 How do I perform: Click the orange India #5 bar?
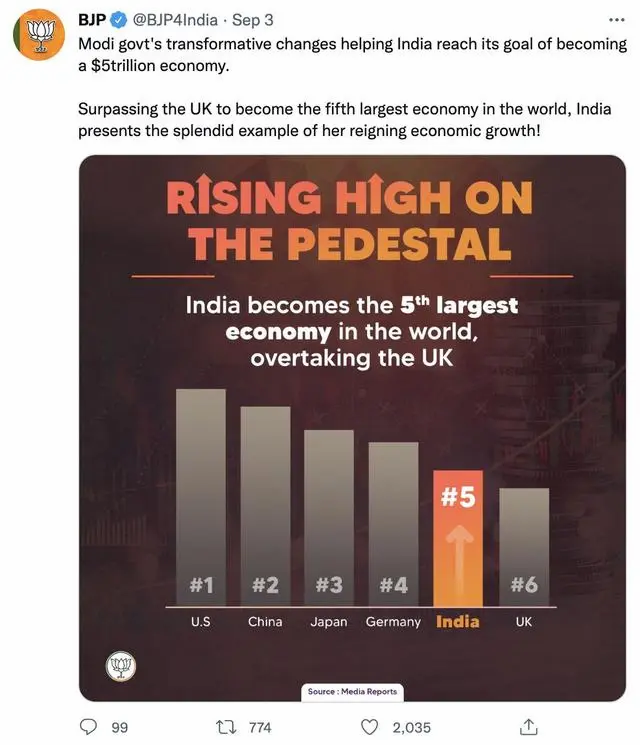(458, 538)
